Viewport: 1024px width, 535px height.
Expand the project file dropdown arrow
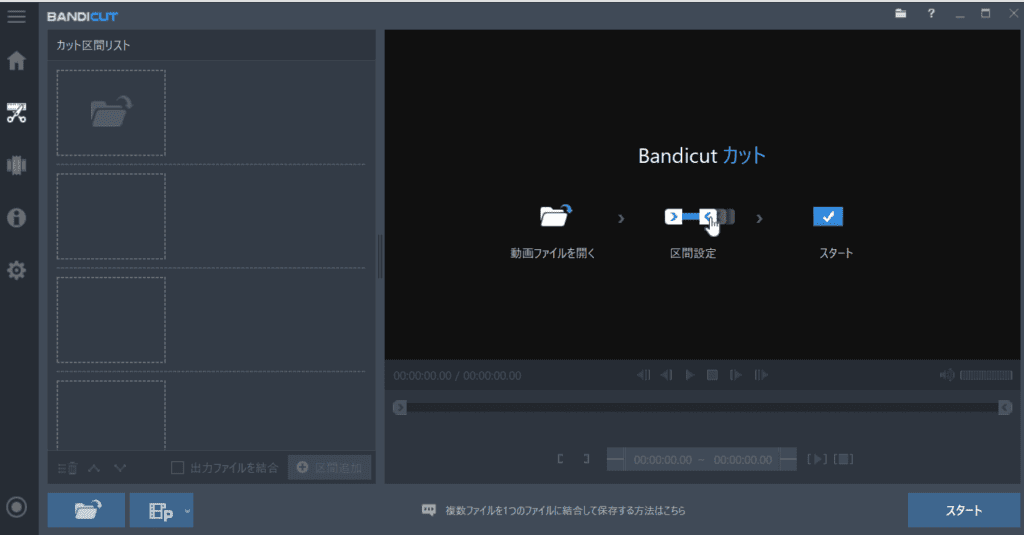tap(187, 511)
